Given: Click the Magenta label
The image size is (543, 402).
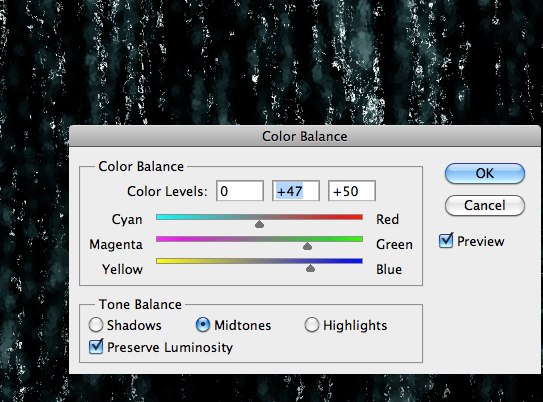Looking at the screenshot, I should tap(116, 244).
